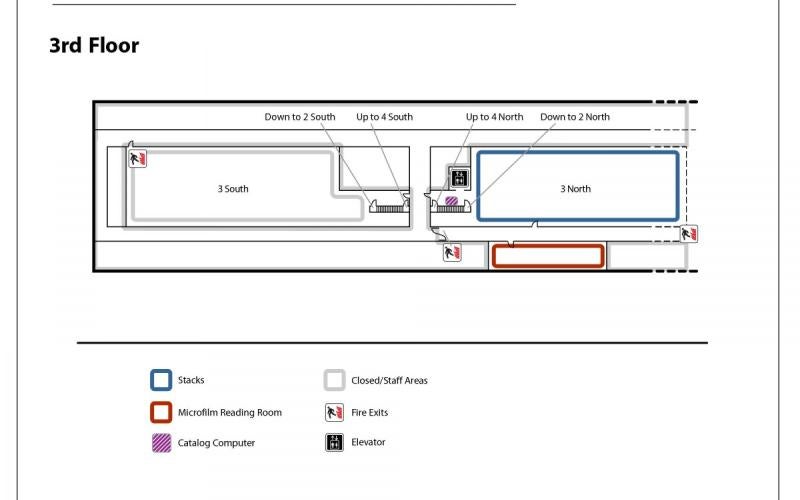Screen dimensions: 800x500
Task: Click the Fire Exits icon in the legend
Action: coord(334,412)
